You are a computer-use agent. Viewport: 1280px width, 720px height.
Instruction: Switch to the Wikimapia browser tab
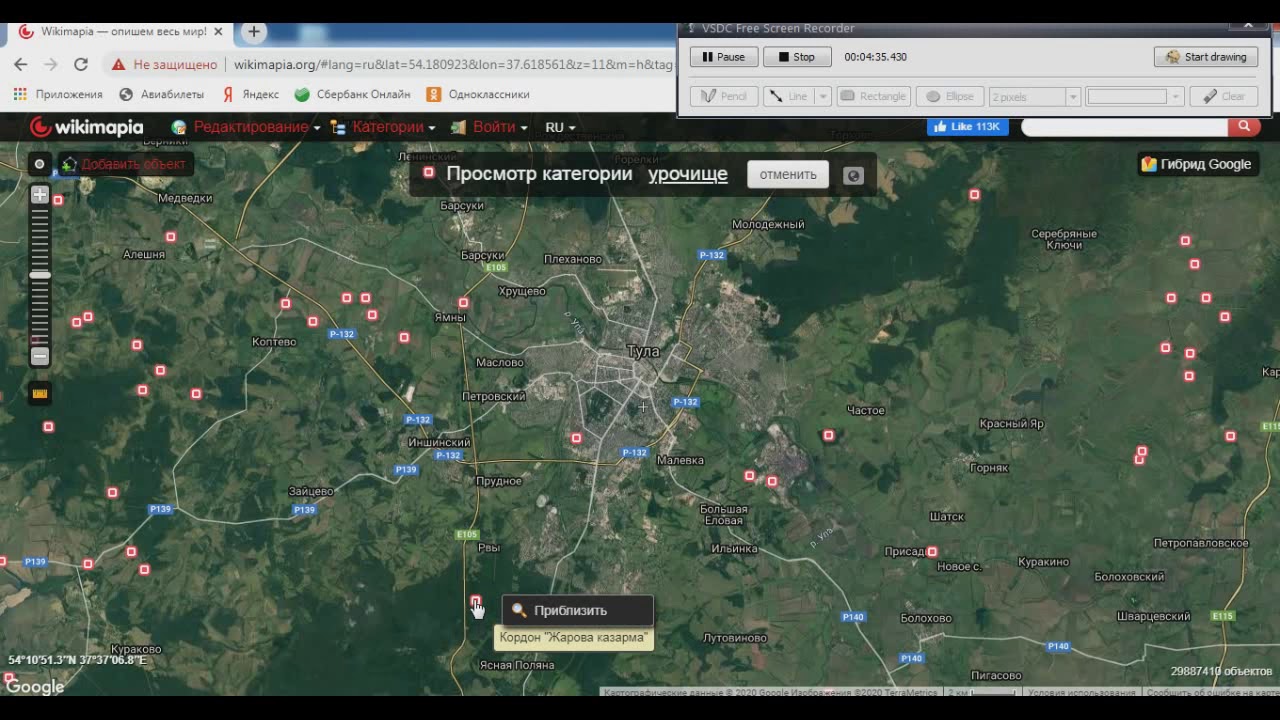coord(118,32)
